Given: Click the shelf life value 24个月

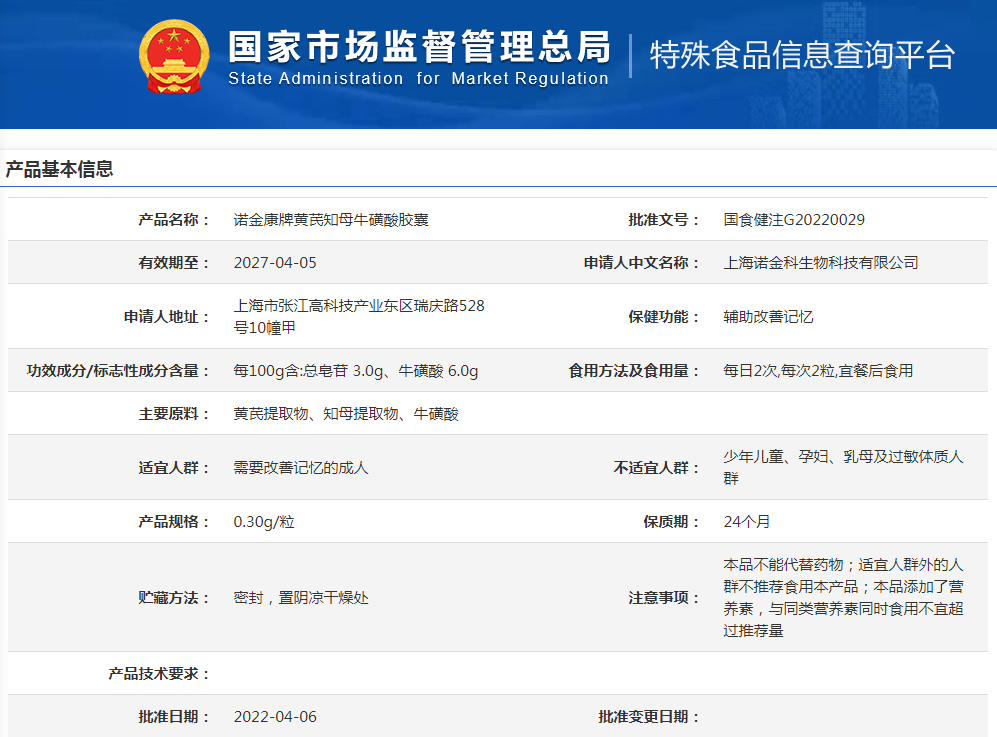Looking at the screenshot, I should 746,522.
